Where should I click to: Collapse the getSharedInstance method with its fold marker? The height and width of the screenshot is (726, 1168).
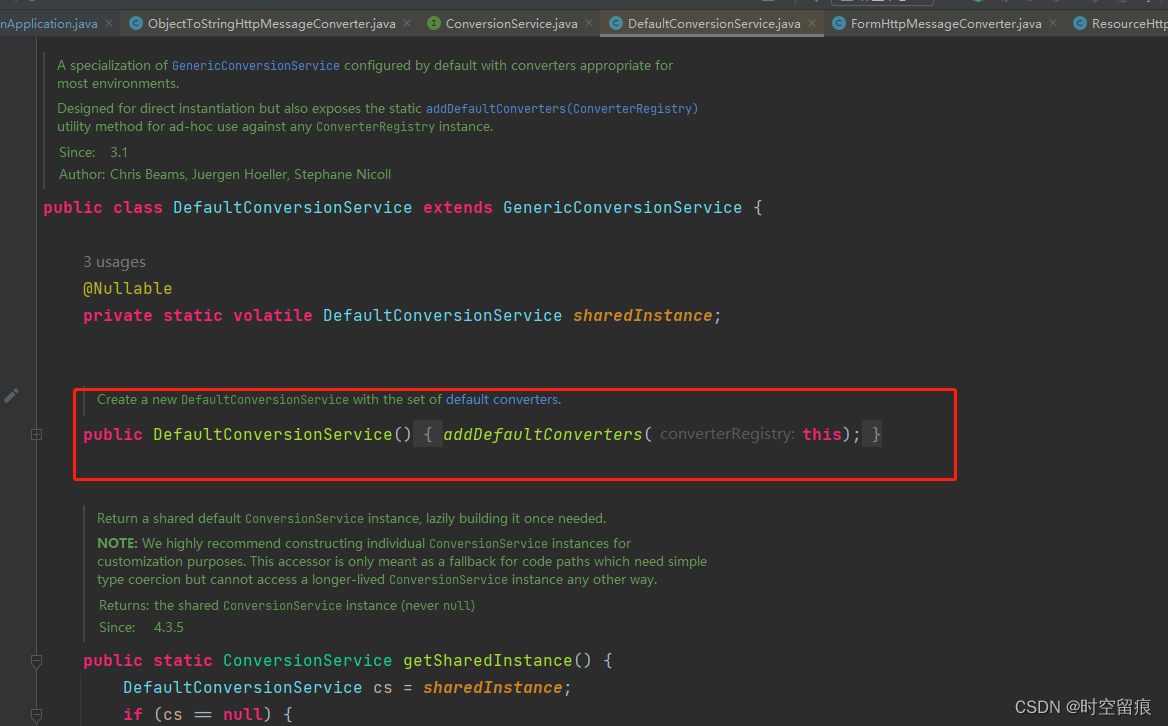pos(37,661)
